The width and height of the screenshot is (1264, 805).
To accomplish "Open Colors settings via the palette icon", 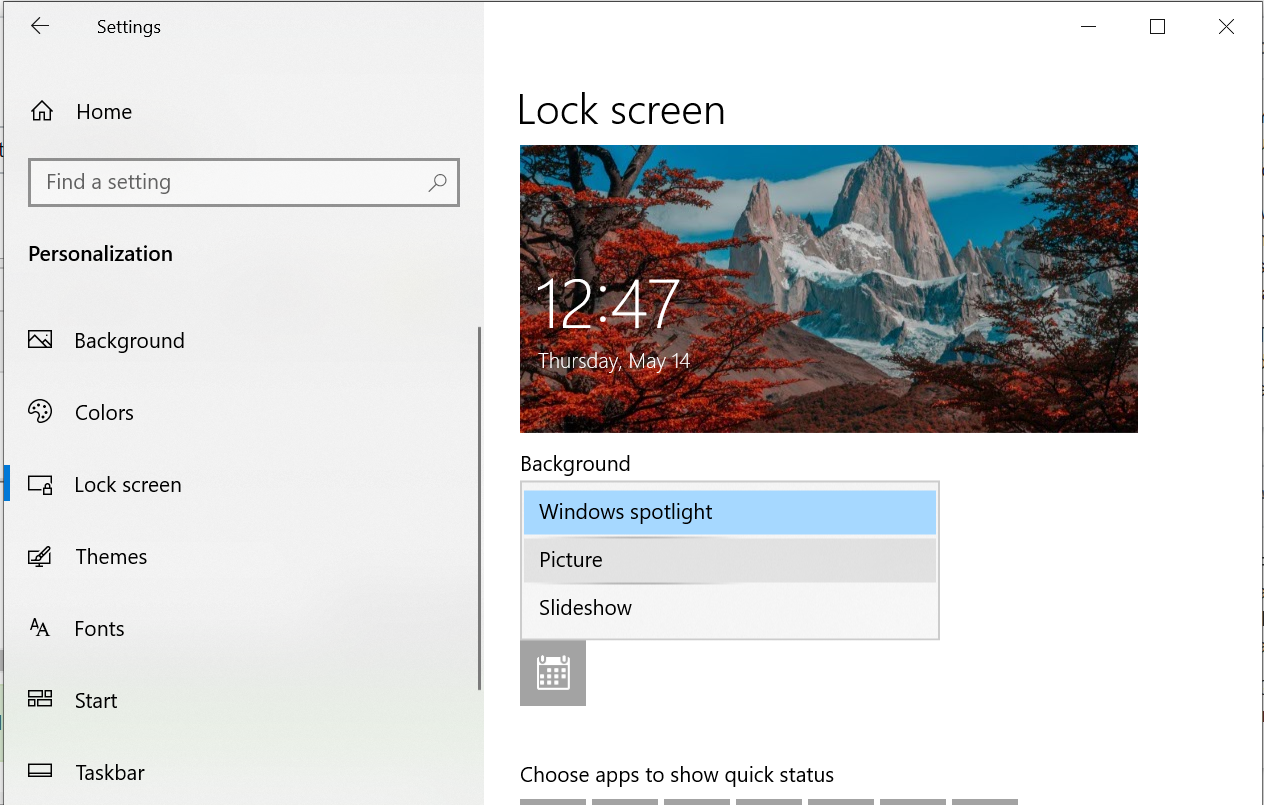I will point(40,412).
